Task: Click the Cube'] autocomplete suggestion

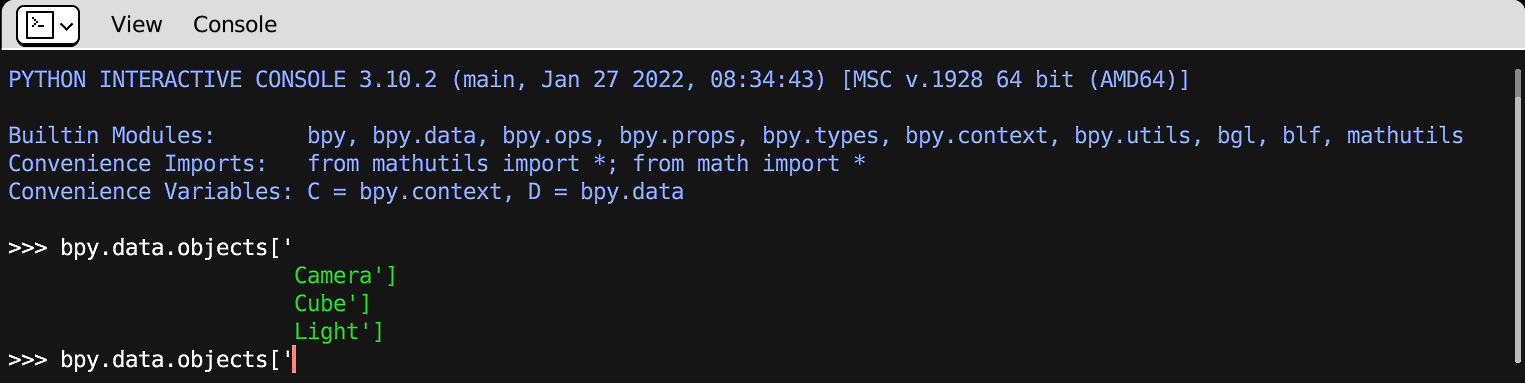Action: coord(332,303)
